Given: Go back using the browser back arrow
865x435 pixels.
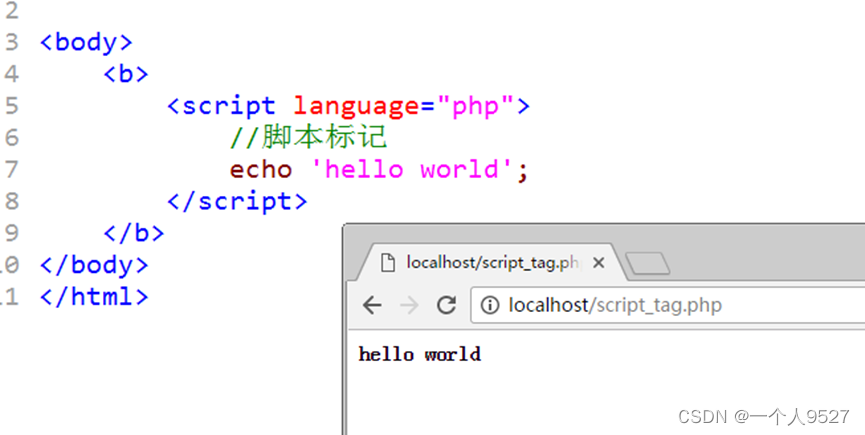Looking at the screenshot, I should [x=372, y=304].
